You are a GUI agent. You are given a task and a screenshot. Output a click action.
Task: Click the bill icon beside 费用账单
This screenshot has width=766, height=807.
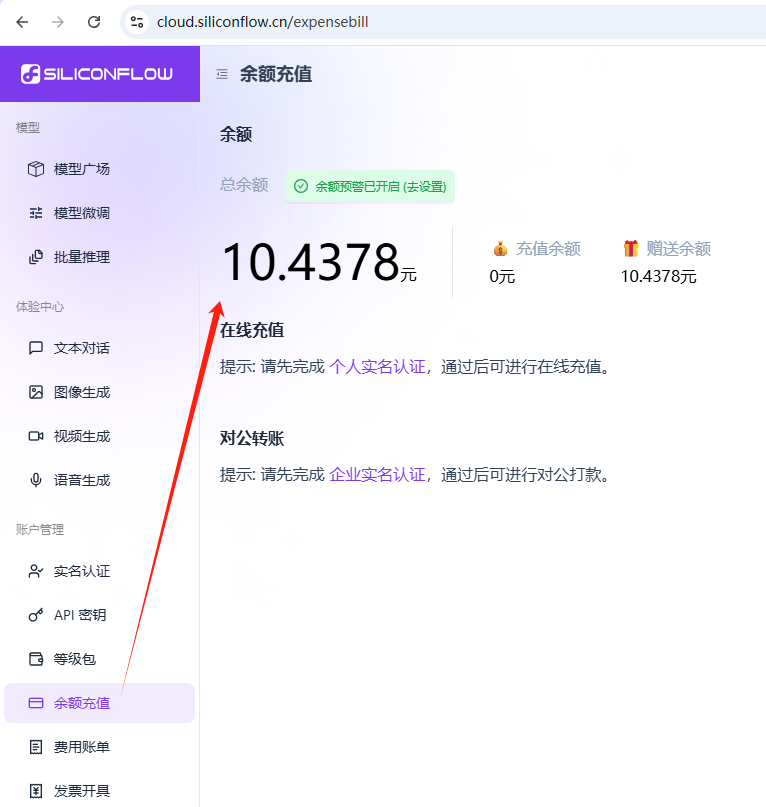36,747
